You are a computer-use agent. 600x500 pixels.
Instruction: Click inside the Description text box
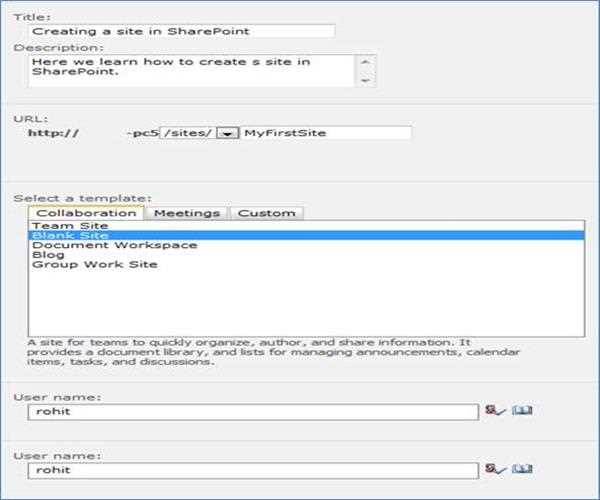click(190, 69)
